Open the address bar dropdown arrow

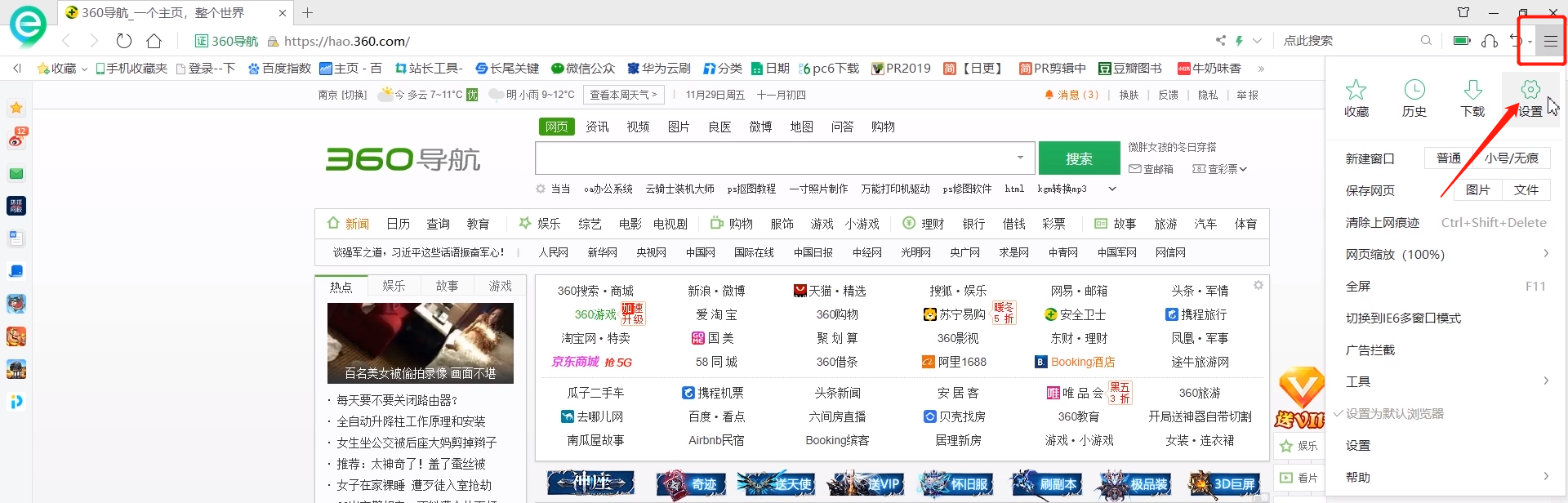coord(1257,41)
